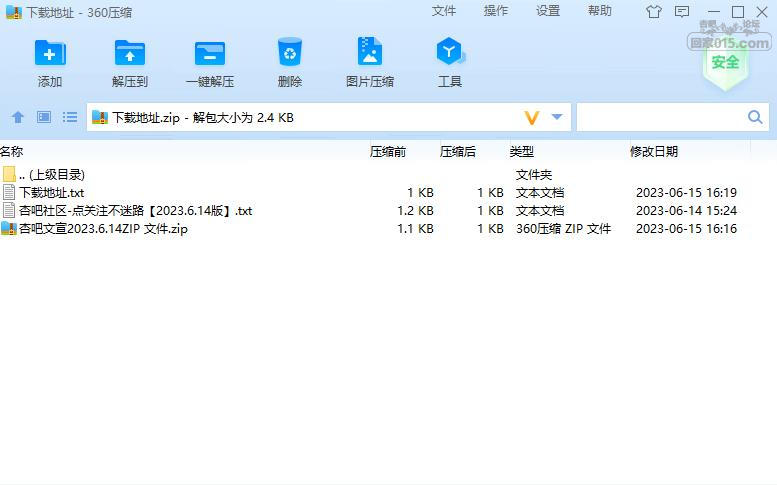Open the 图片压缩 (image compression) tool
Screen dimensions: 777x485
click(x=370, y=51)
